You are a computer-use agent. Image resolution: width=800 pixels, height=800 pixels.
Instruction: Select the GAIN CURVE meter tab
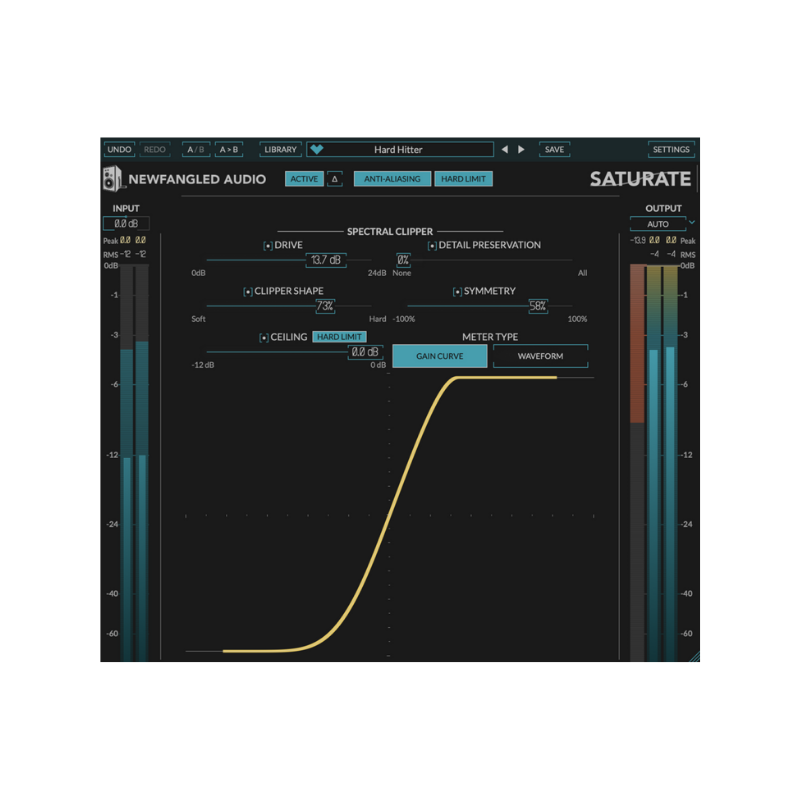(x=438, y=355)
